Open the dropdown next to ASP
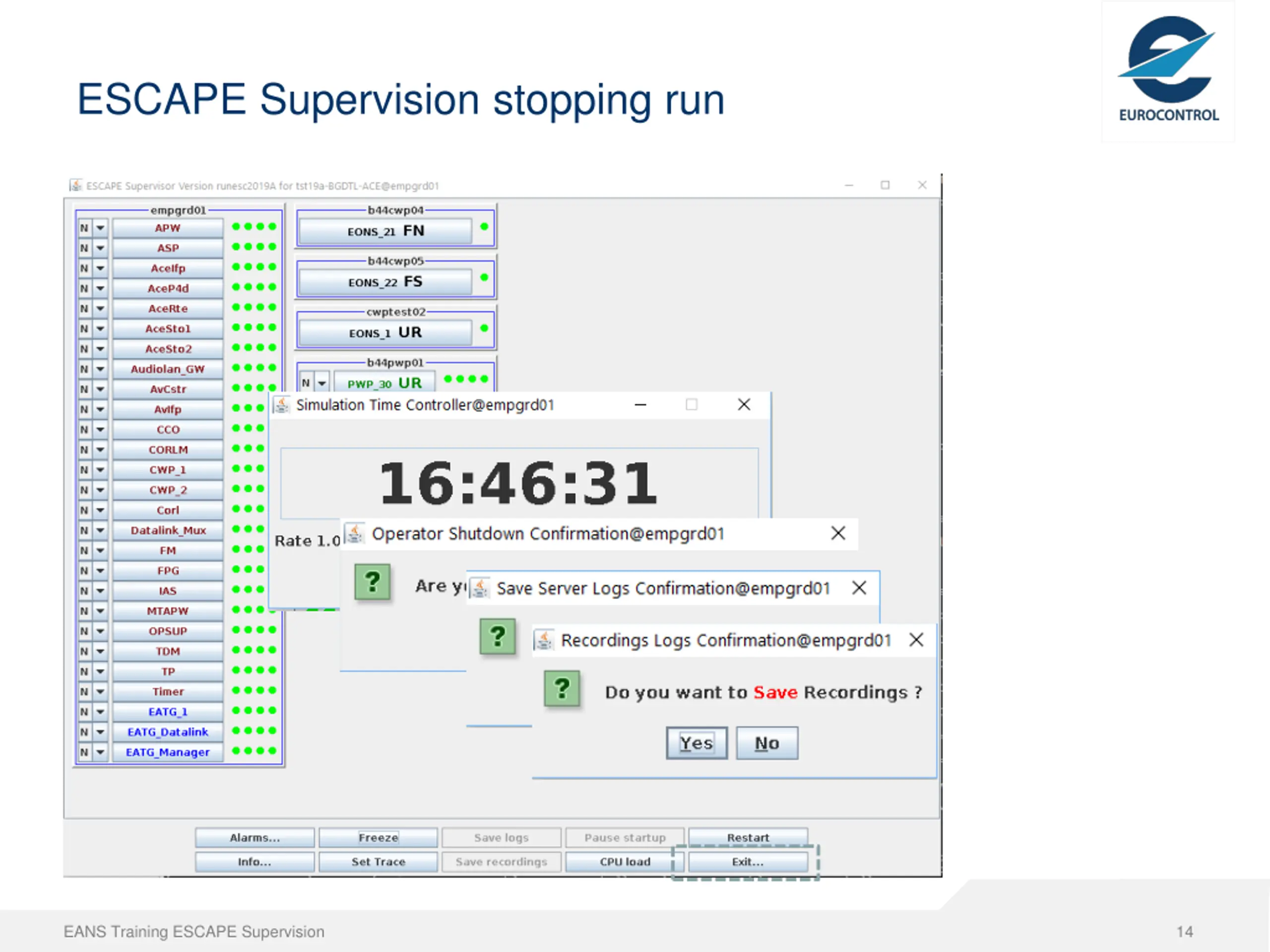The width and height of the screenshot is (1270, 952). [x=101, y=248]
